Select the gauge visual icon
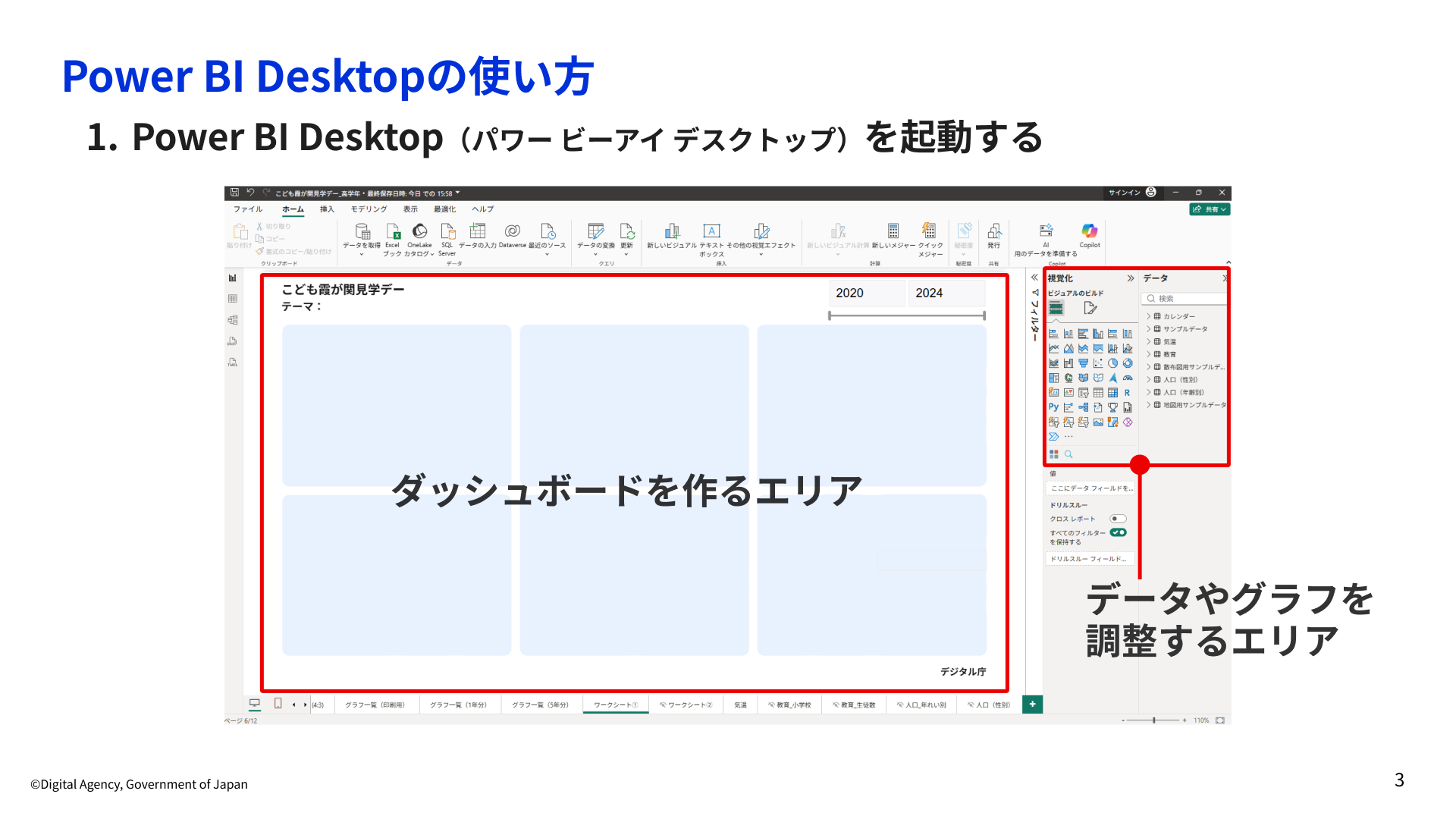 pyautogui.click(x=1128, y=378)
